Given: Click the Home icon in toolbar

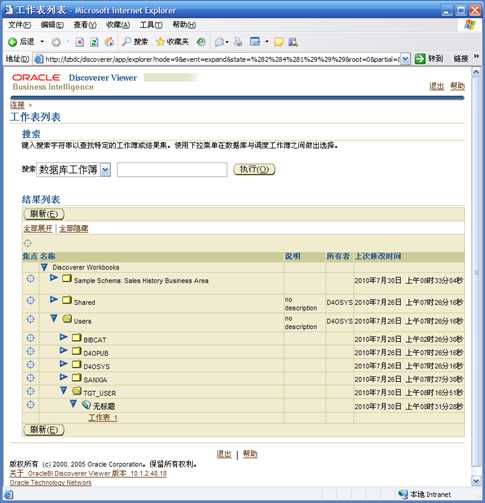Looking at the screenshot, I should pos(109,42).
